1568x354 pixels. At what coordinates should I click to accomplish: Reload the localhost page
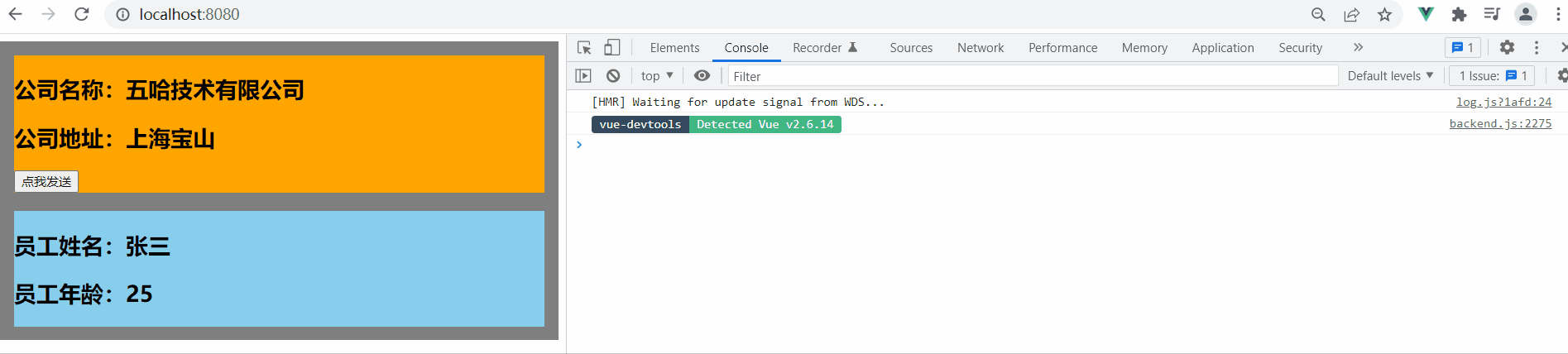pyautogui.click(x=81, y=14)
